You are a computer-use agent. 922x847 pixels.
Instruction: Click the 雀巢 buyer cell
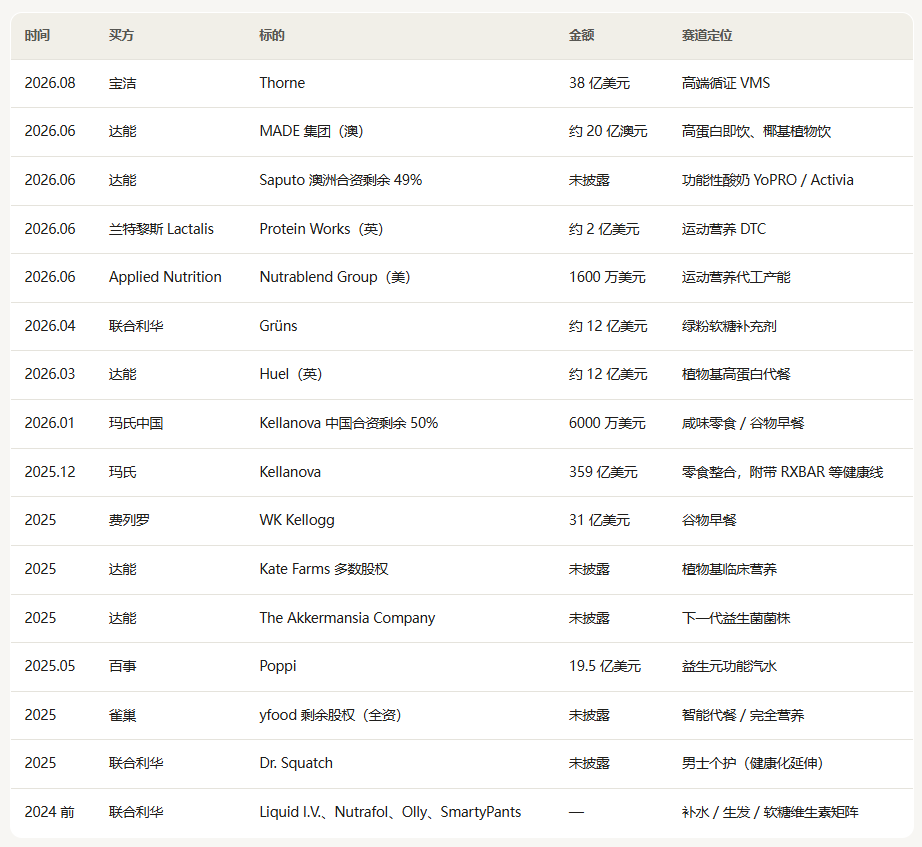point(122,715)
